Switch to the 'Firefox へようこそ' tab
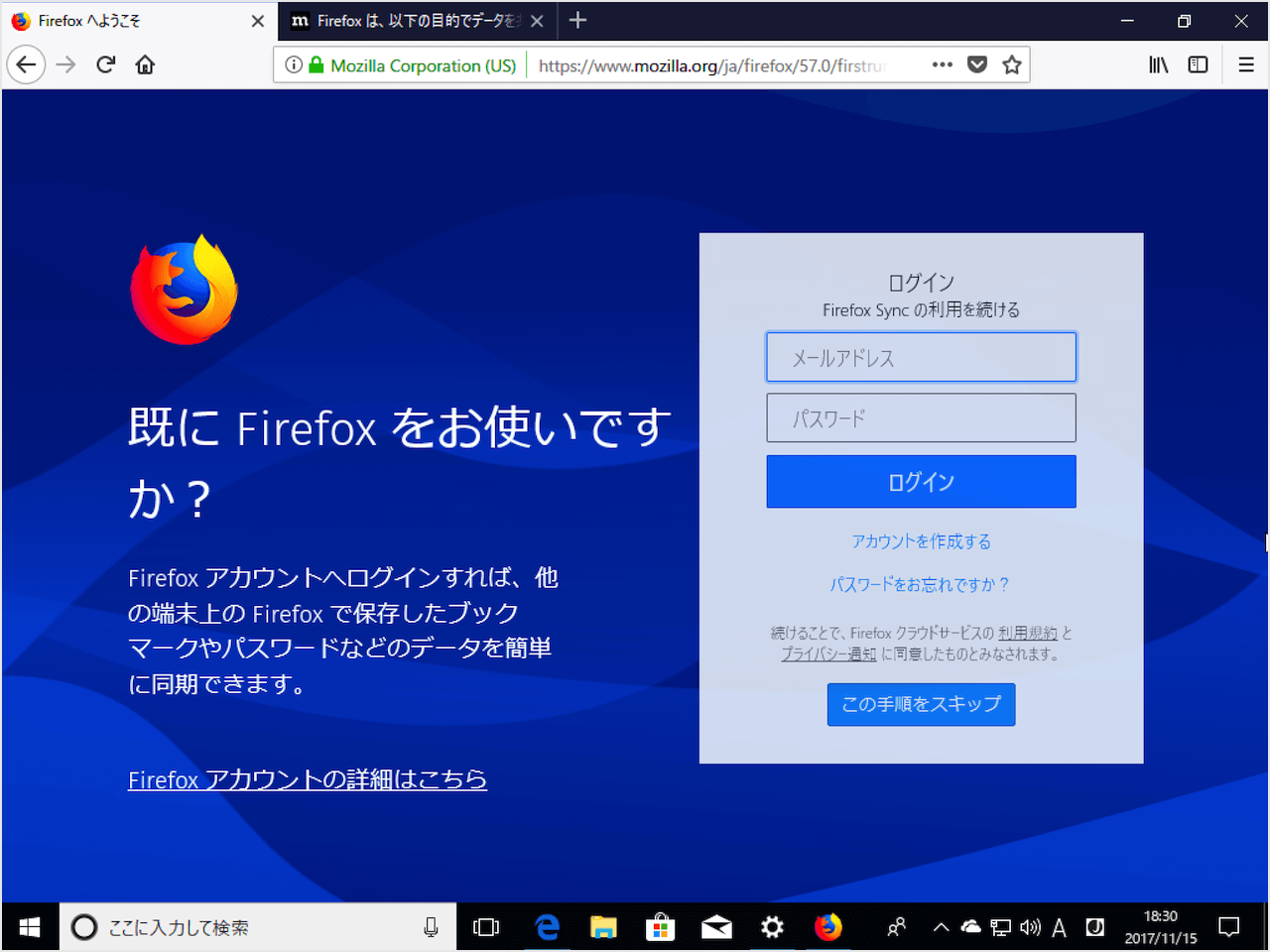The width and height of the screenshot is (1270, 952). coord(140,21)
